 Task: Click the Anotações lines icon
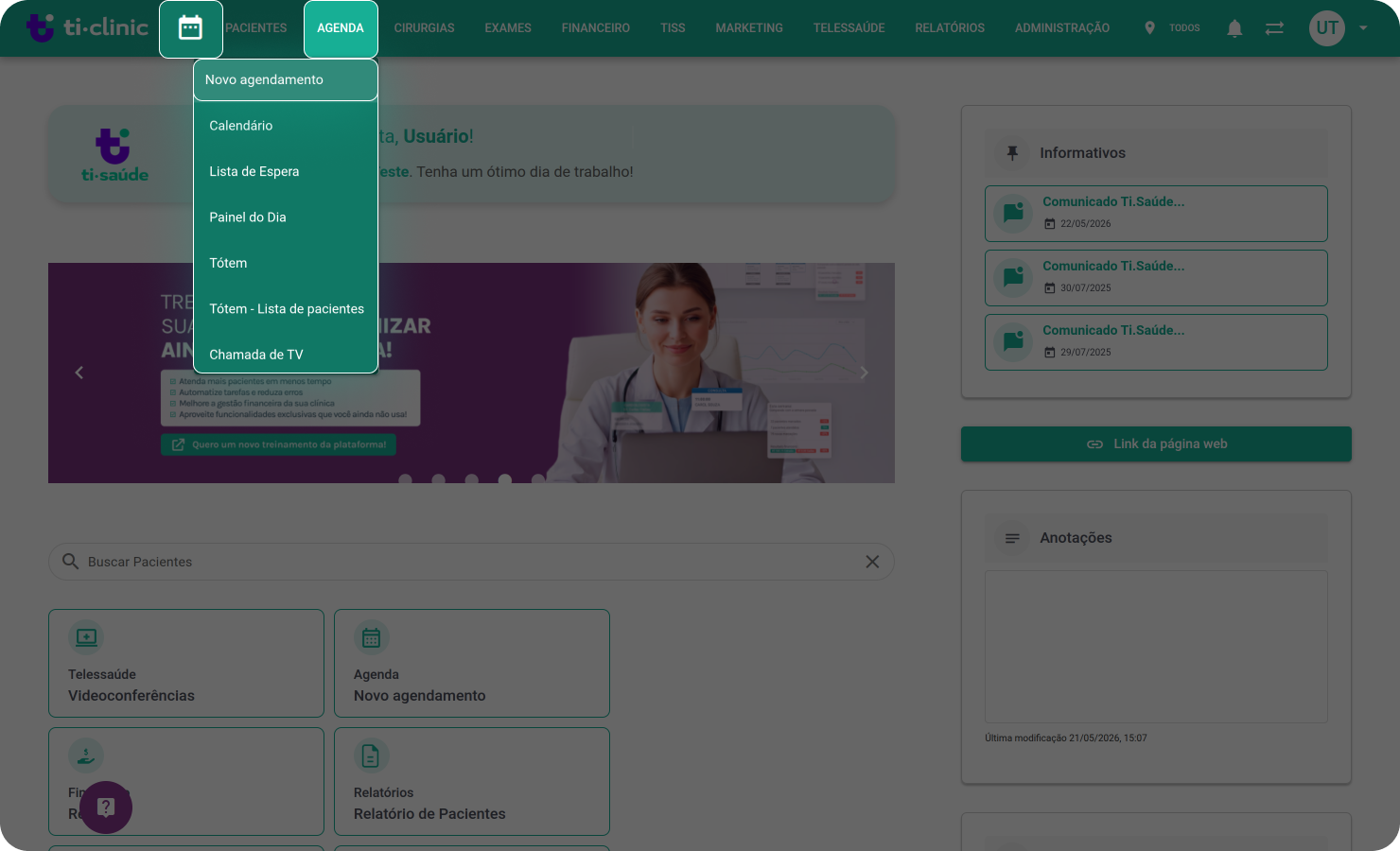[1012, 538]
